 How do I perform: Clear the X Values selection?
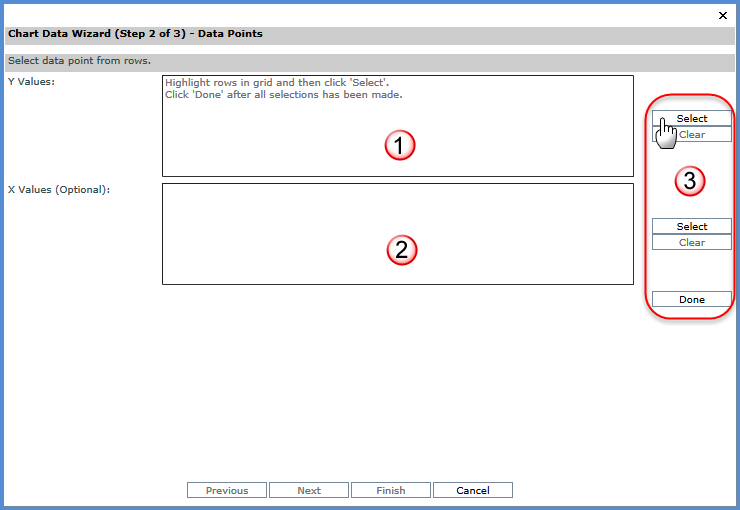(x=692, y=242)
